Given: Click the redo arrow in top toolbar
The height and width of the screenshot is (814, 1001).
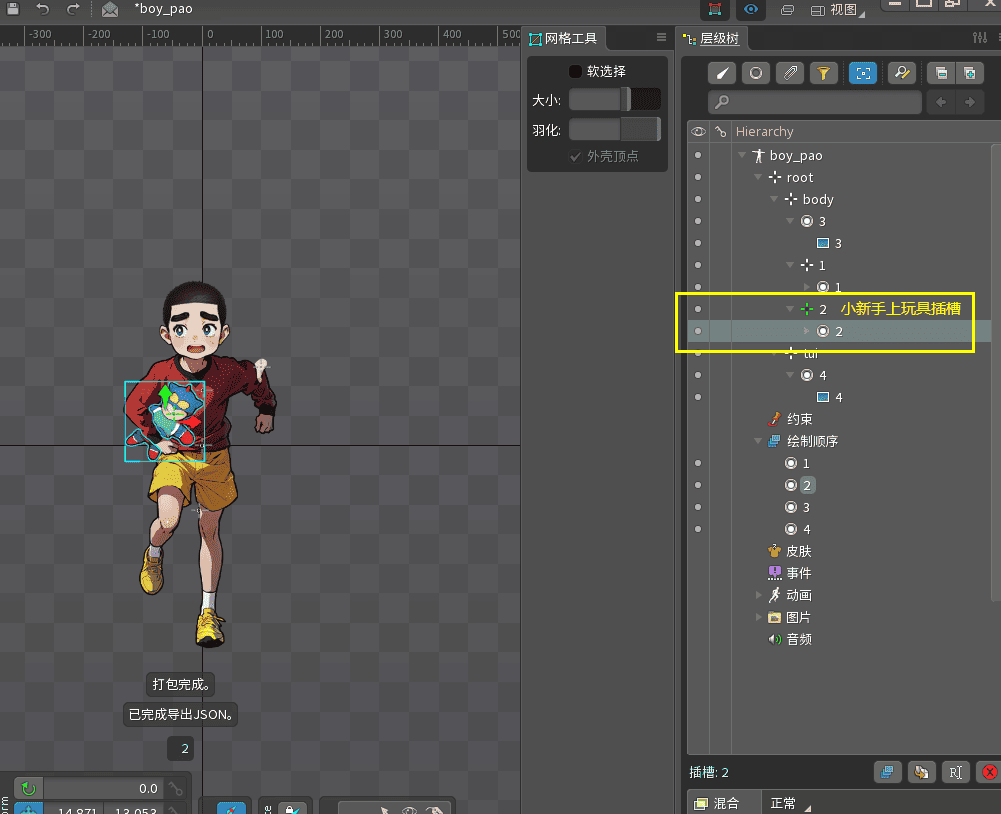Looking at the screenshot, I should pyautogui.click(x=72, y=9).
